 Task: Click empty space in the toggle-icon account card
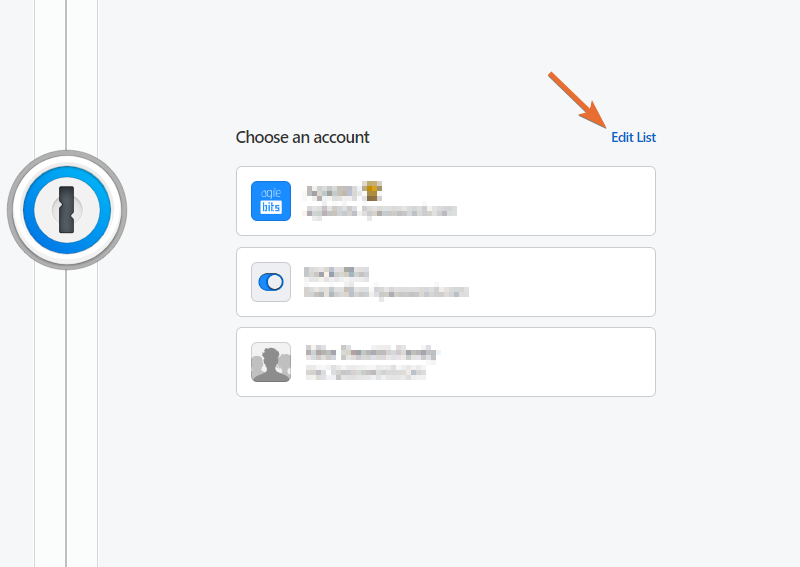560,282
